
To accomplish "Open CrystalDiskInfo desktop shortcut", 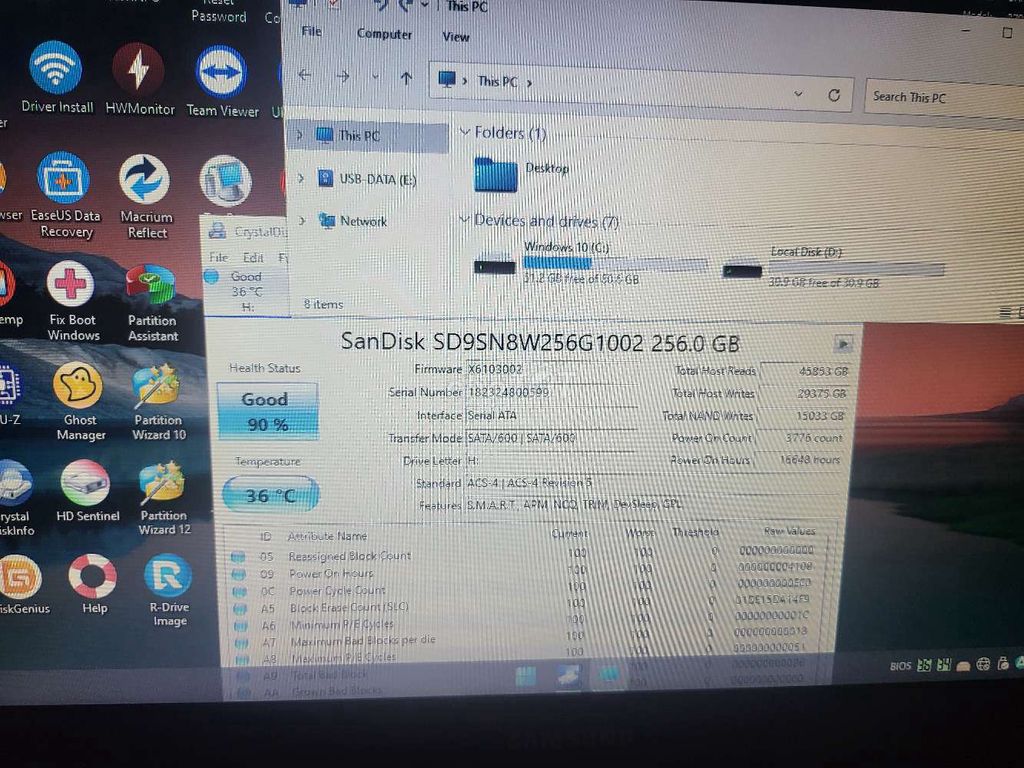I will point(14,498).
